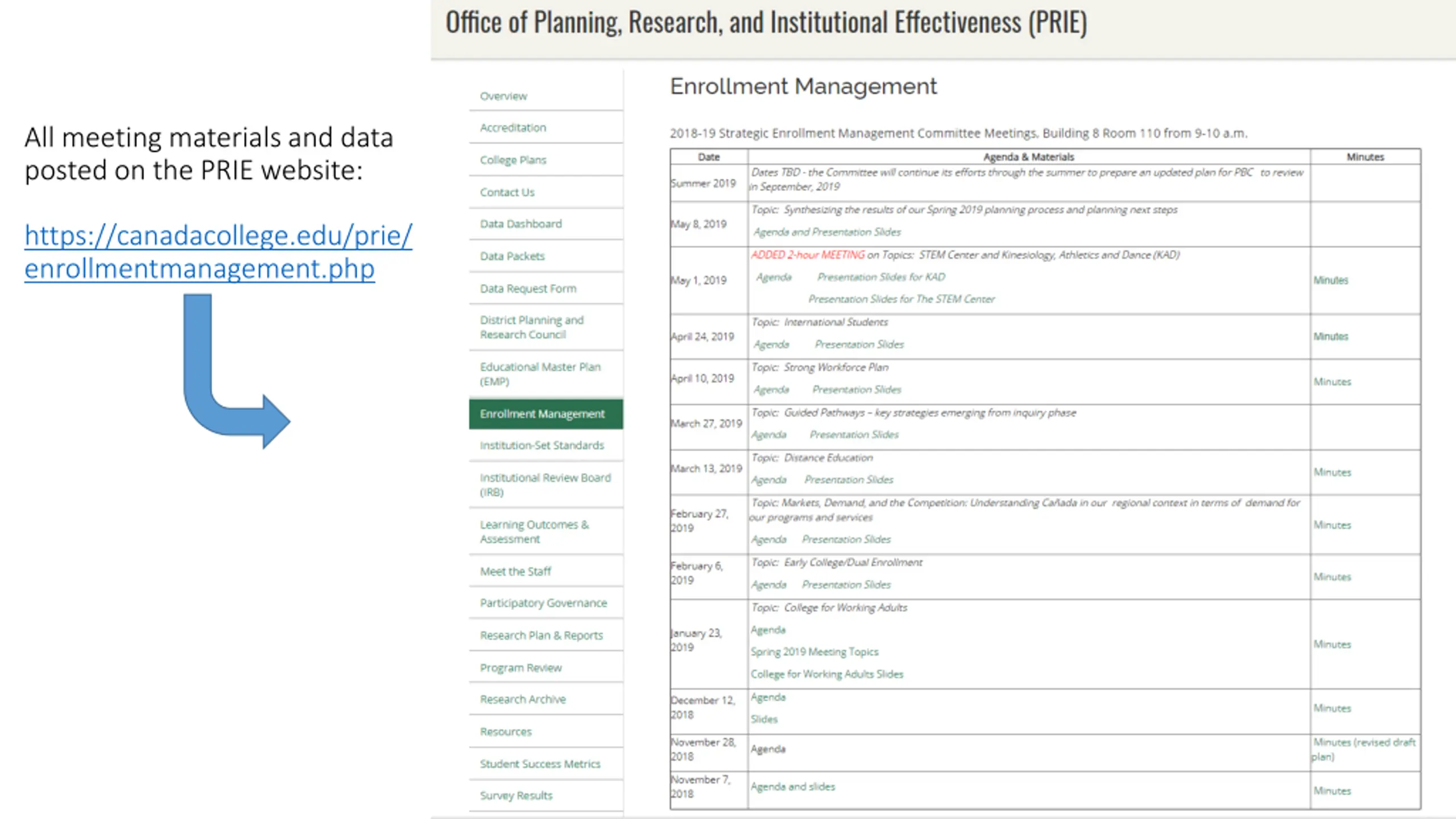The width and height of the screenshot is (1456, 819).
Task: Open Minutes for April 10, 2019
Action: (1332, 382)
